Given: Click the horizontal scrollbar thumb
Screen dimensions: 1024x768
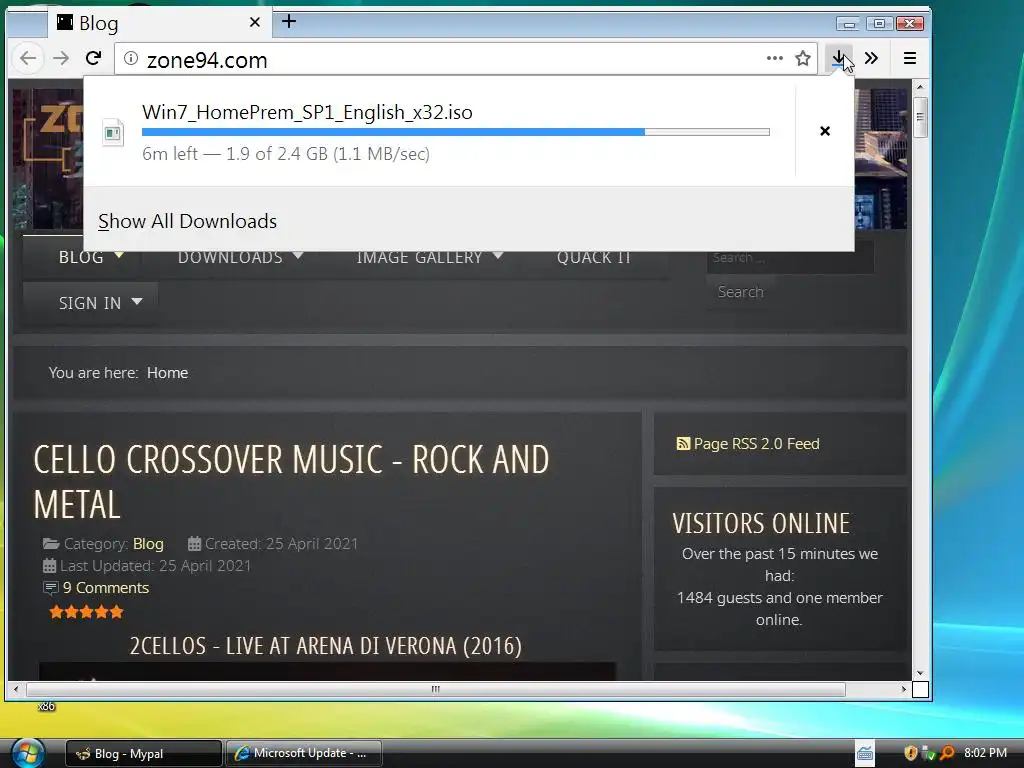Looking at the screenshot, I should coord(436,689).
